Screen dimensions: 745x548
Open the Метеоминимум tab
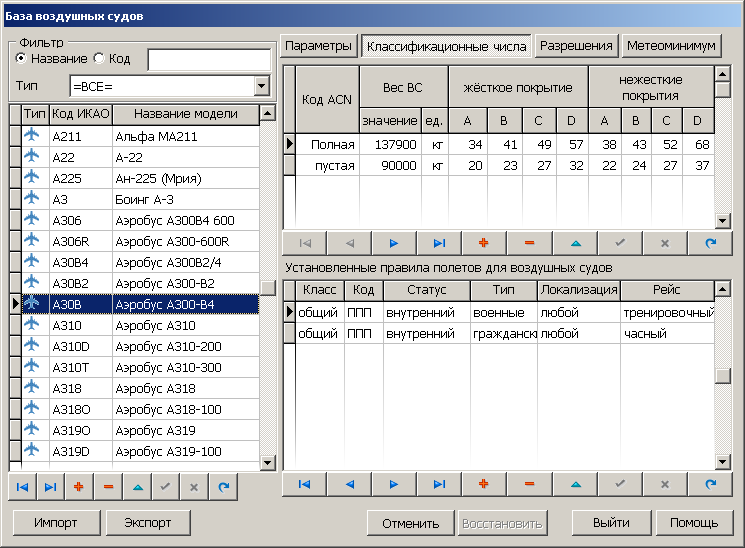pos(671,46)
